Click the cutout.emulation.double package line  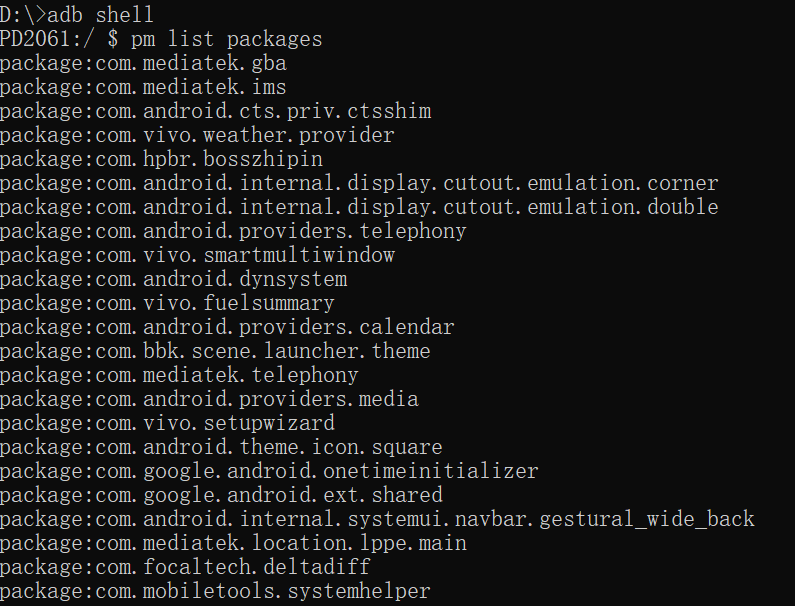pos(359,207)
